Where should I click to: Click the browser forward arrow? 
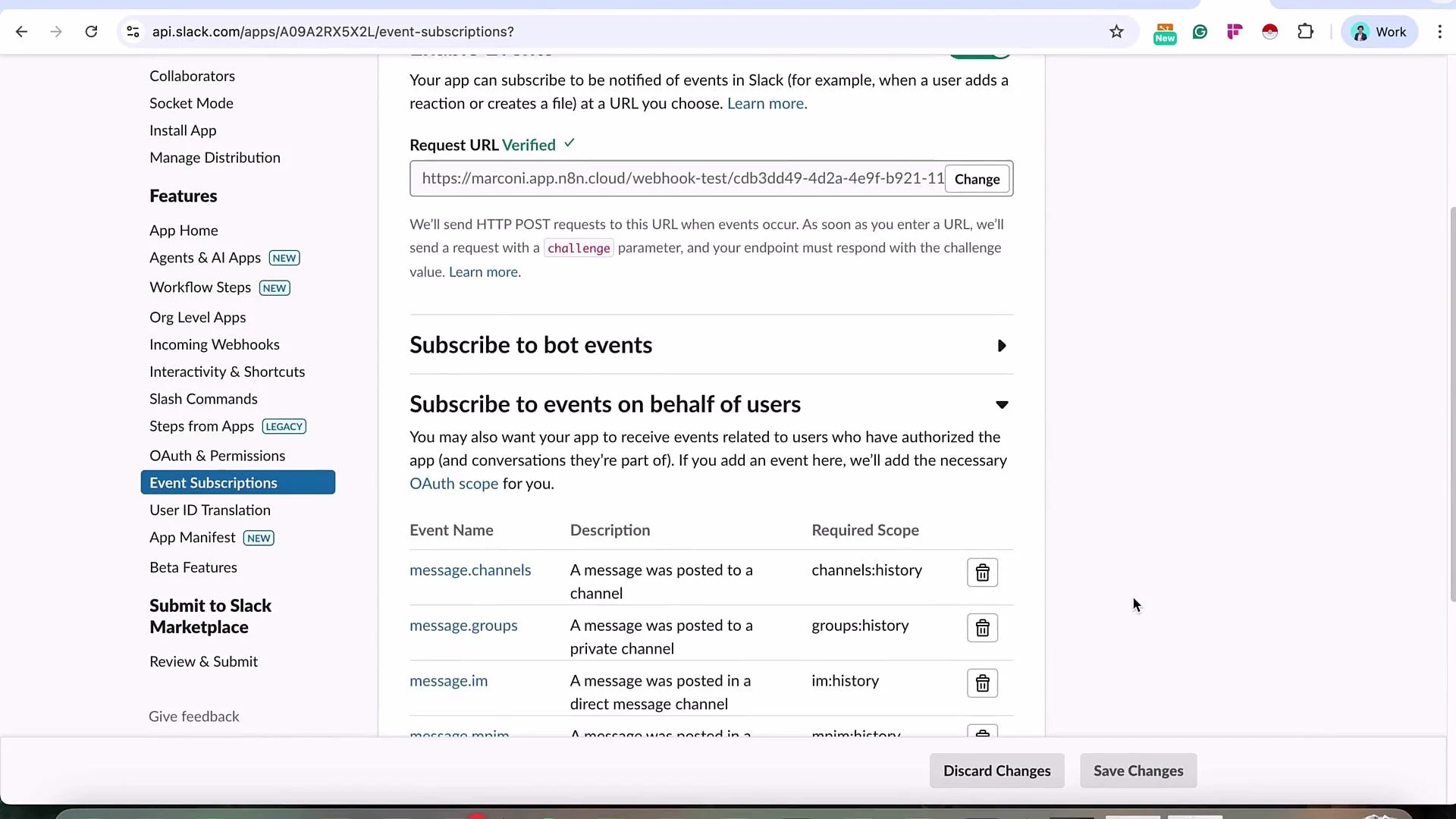(56, 32)
